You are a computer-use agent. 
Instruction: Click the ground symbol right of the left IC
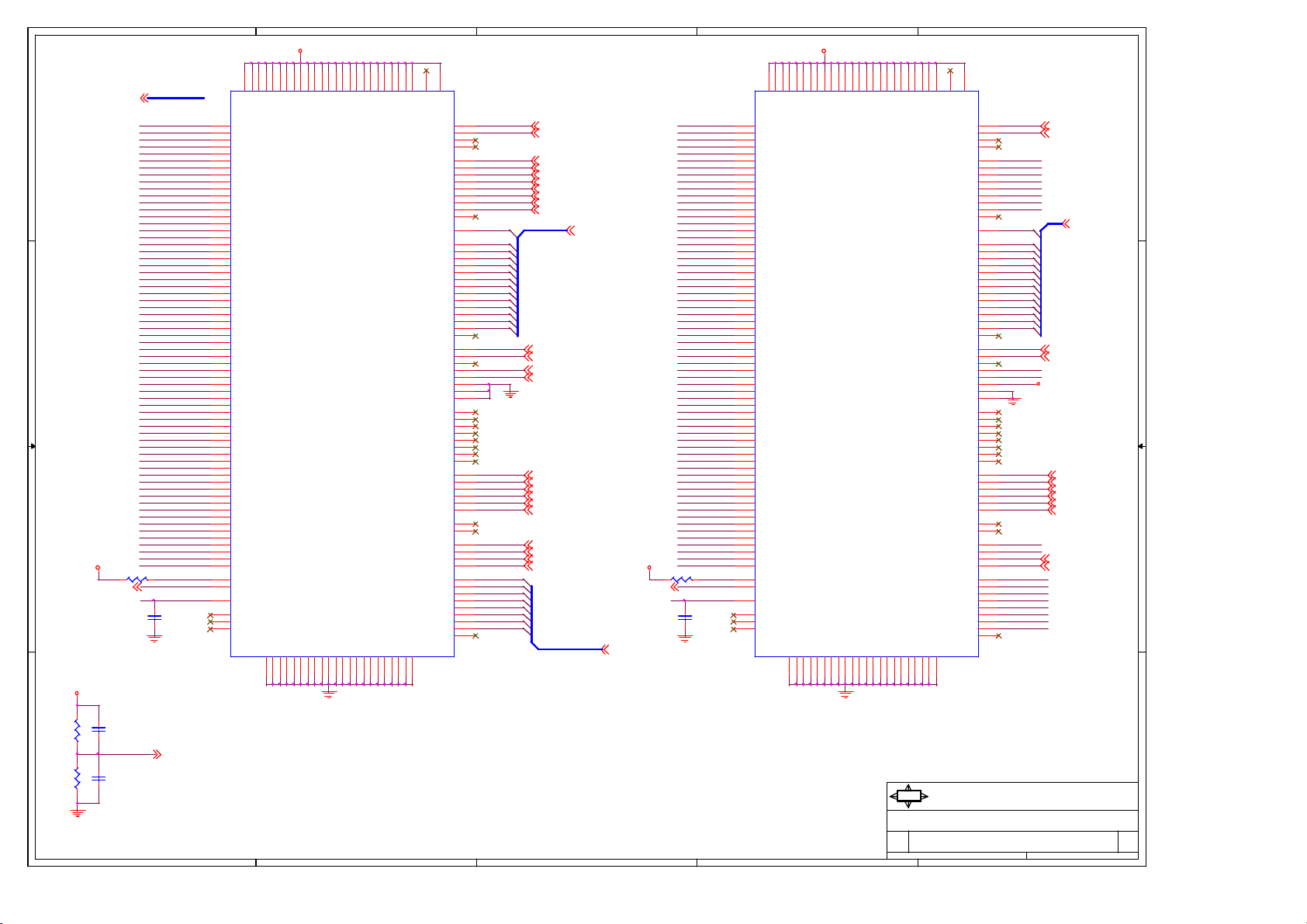510,393
